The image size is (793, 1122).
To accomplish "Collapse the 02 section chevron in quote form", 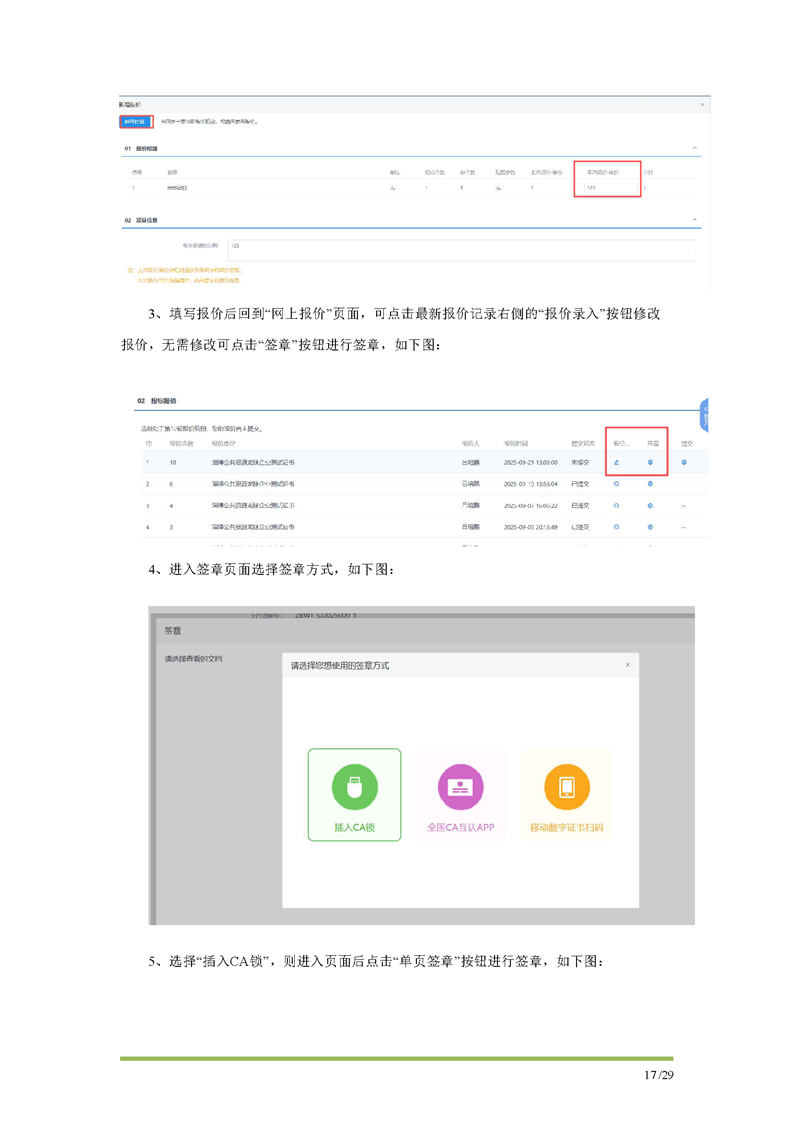I will (695, 220).
